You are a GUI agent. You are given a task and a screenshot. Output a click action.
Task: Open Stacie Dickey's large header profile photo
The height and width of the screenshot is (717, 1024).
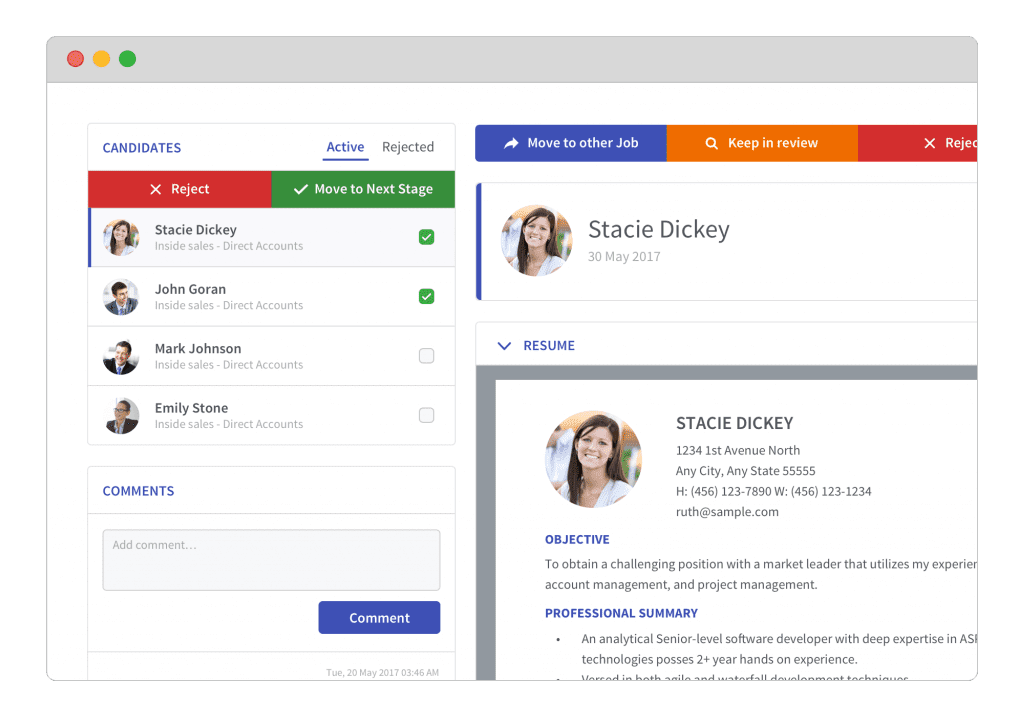[537, 240]
